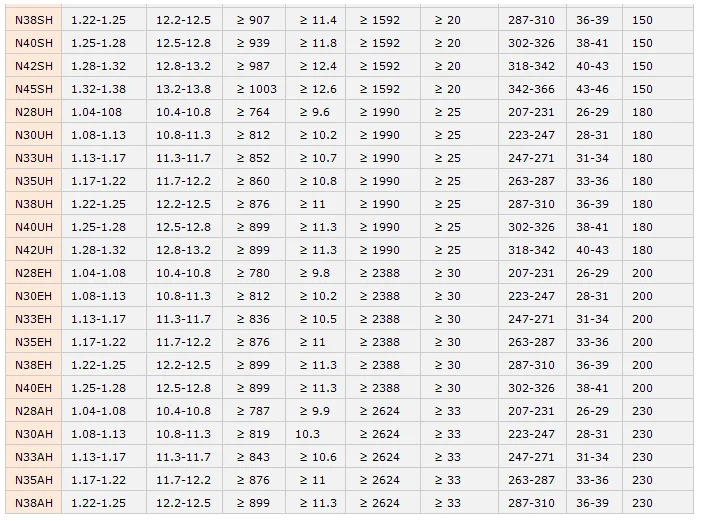Select the N33UH grade cell
702x521 pixels.
coord(34,158)
